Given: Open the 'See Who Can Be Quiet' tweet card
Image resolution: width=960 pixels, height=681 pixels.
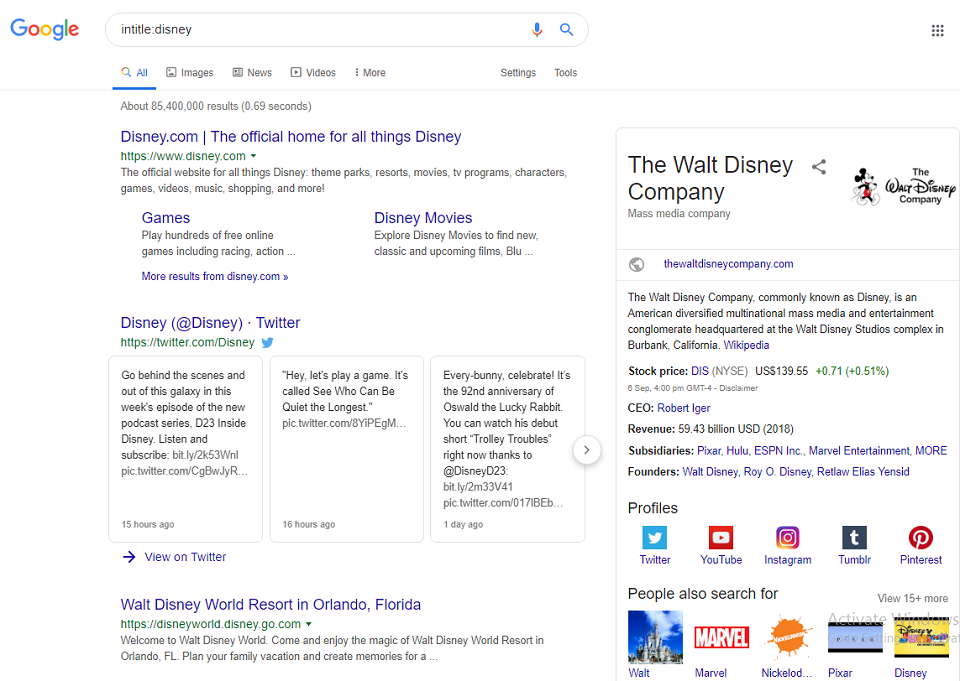Looking at the screenshot, I should [x=347, y=449].
